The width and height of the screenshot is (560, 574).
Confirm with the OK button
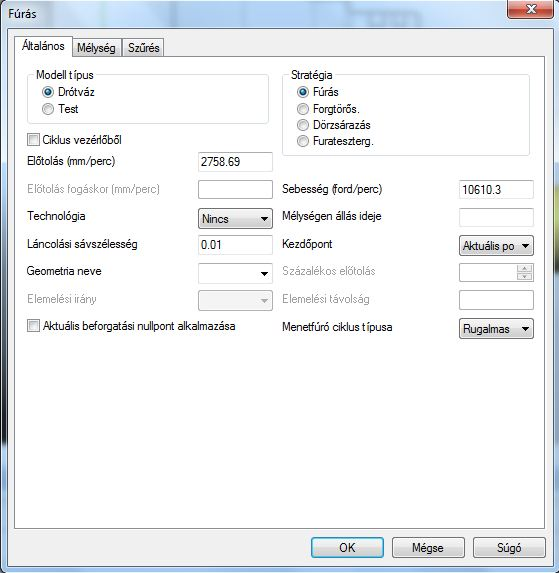coord(347,548)
